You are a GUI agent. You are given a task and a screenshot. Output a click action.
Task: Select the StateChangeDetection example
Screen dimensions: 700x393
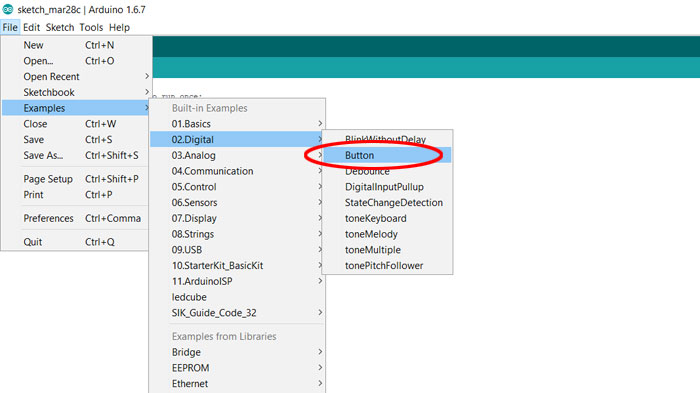coord(387,202)
